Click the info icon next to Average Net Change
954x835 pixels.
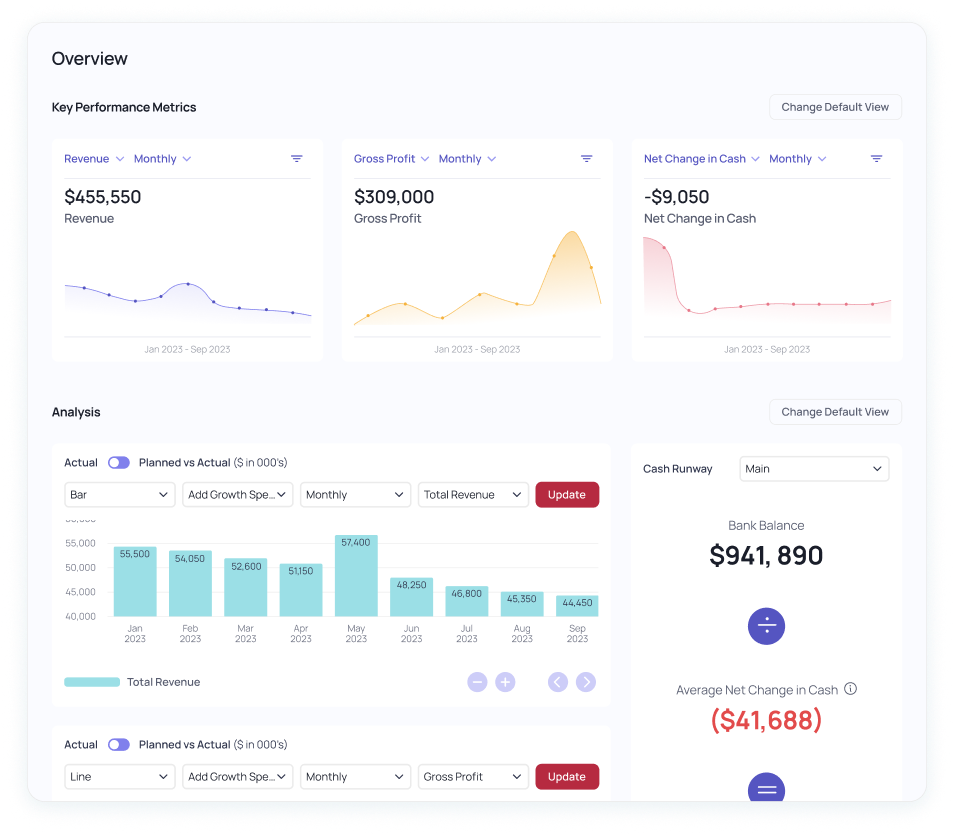850,689
